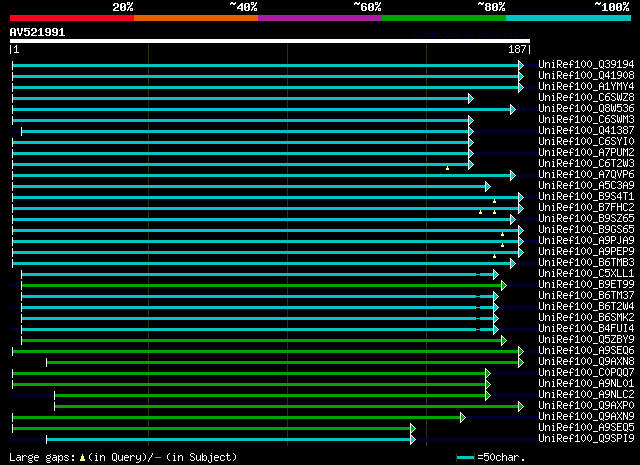
Task: Click the UniRef100_A5C3A9 label
Action: pyautogui.click(x=586, y=186)
